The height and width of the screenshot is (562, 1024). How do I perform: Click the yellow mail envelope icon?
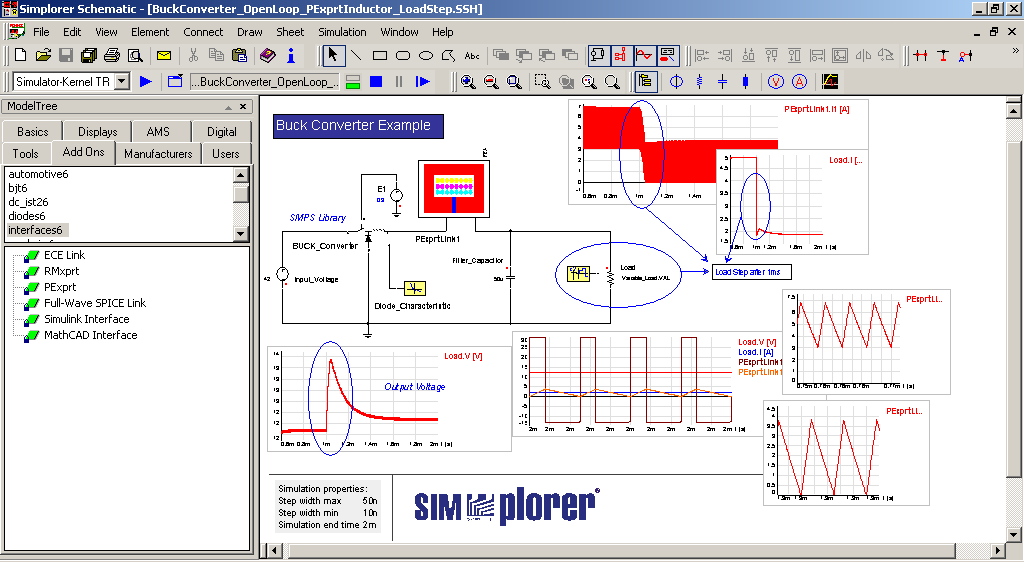[164, 55]
